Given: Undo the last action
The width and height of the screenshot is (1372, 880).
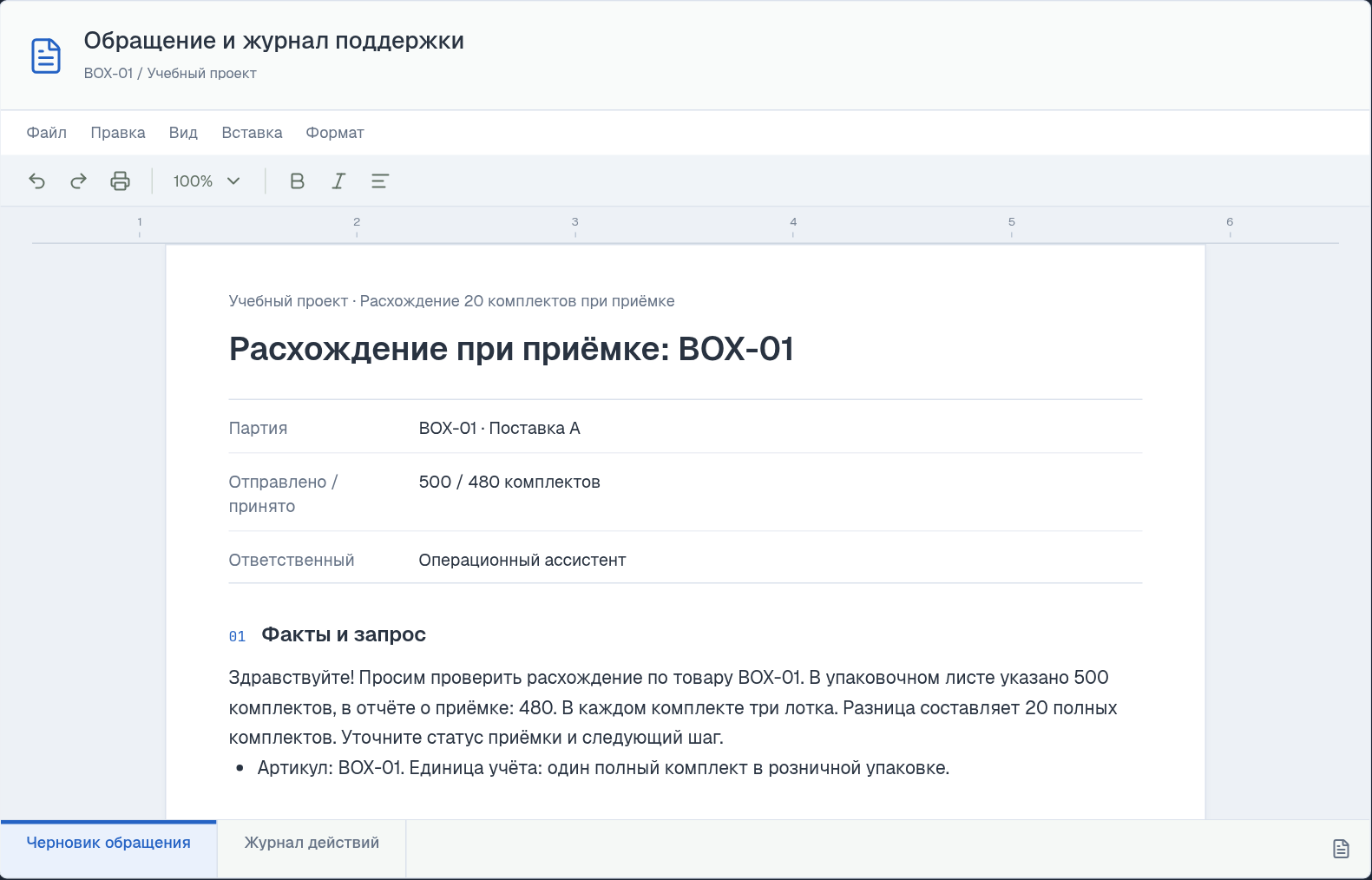Looking at the screenshot, I should [x=37, y=181].
